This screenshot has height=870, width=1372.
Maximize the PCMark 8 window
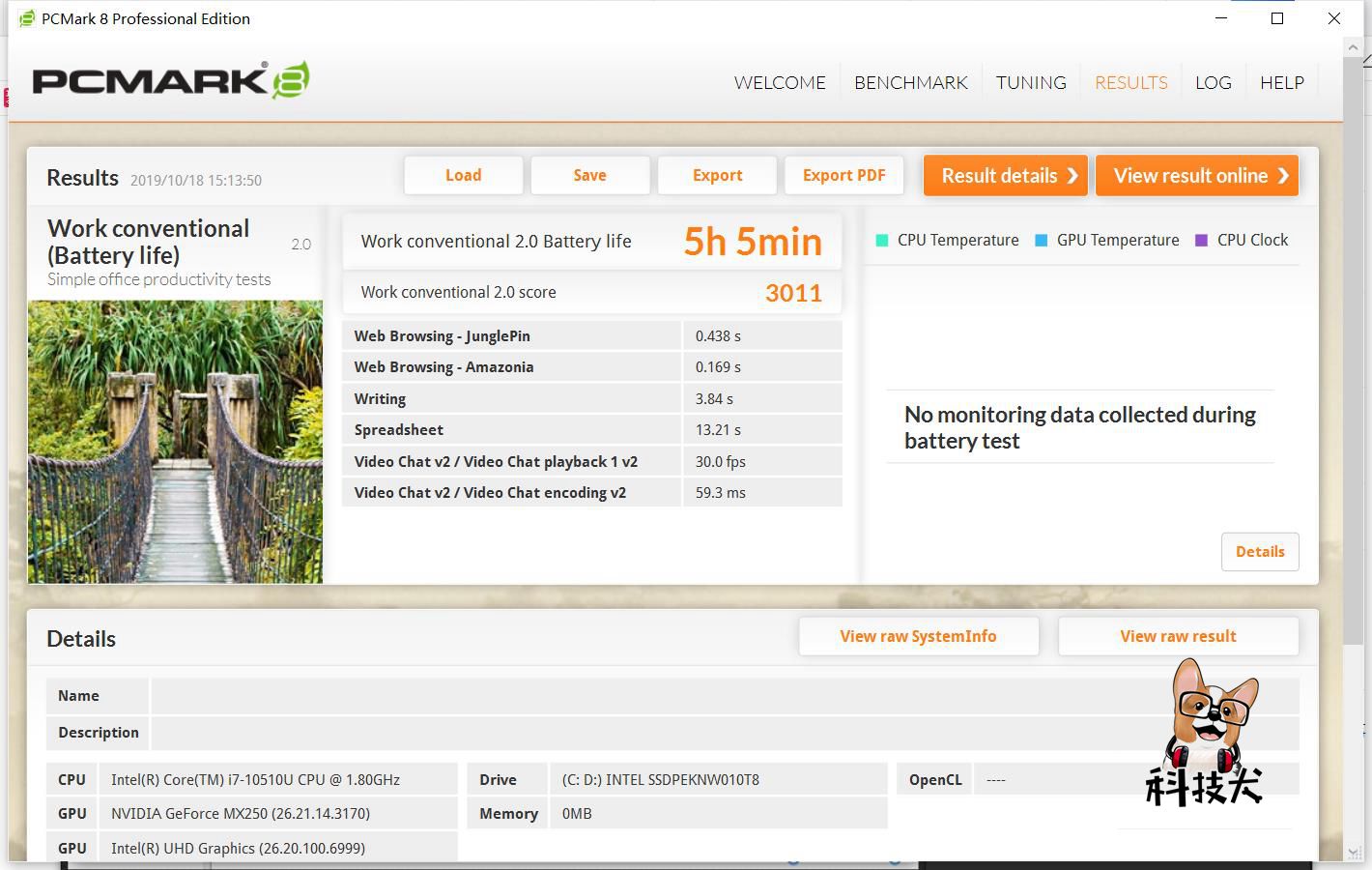click(1277, 18)
